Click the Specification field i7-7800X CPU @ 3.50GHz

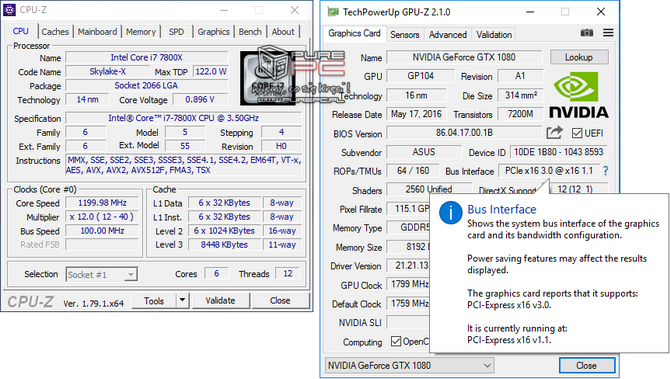pos(184,118)
